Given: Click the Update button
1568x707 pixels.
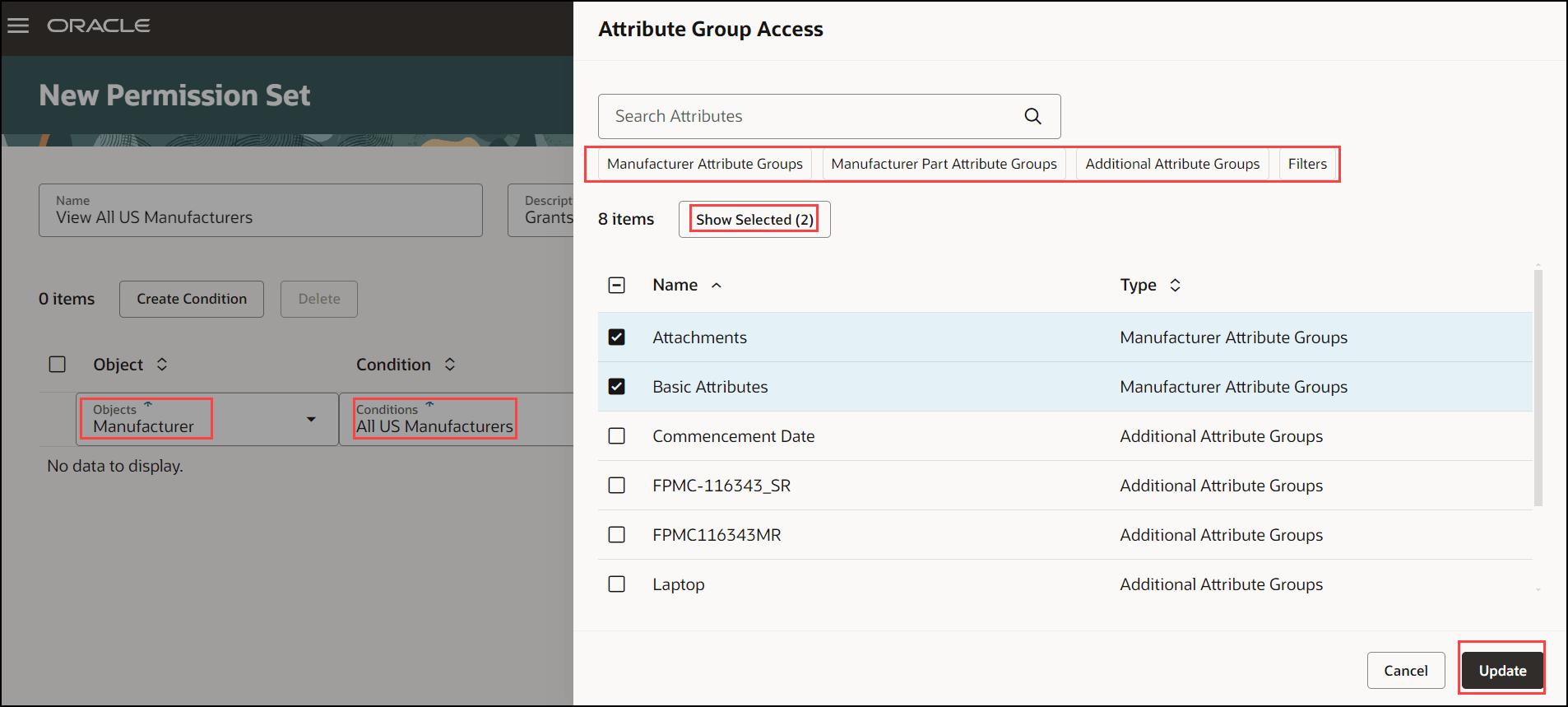Looking at the screenshot, I should pyautogui.click(x=1502, y=671).
